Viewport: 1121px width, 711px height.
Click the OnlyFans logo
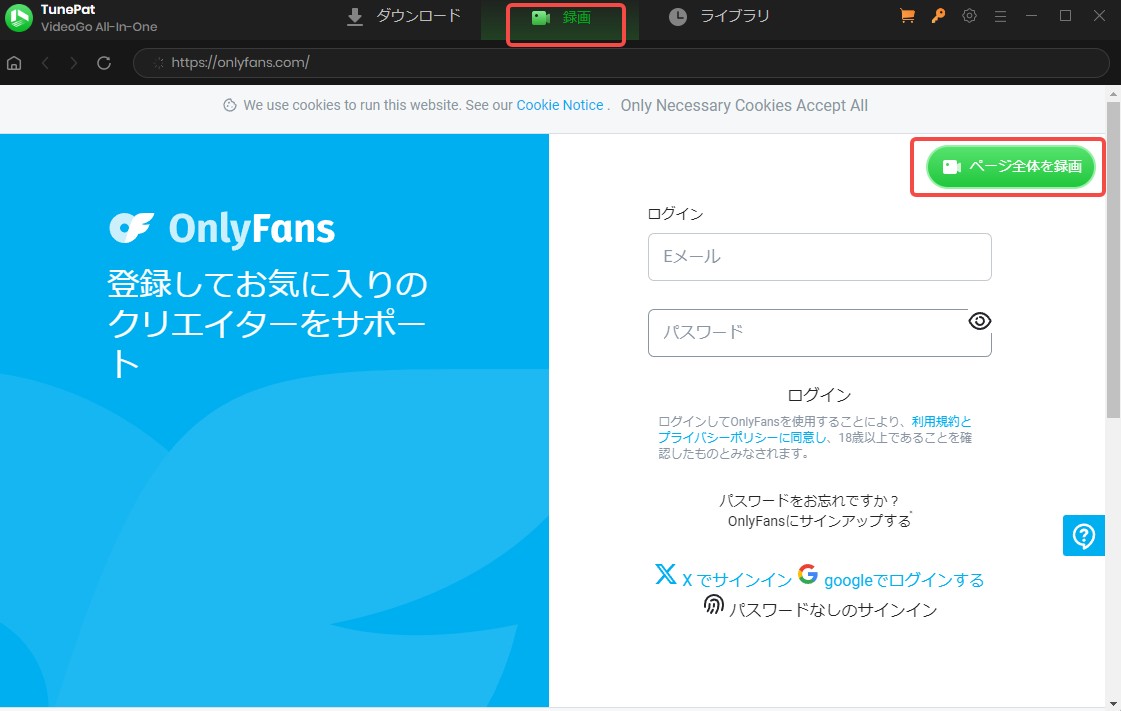point(222,229)
